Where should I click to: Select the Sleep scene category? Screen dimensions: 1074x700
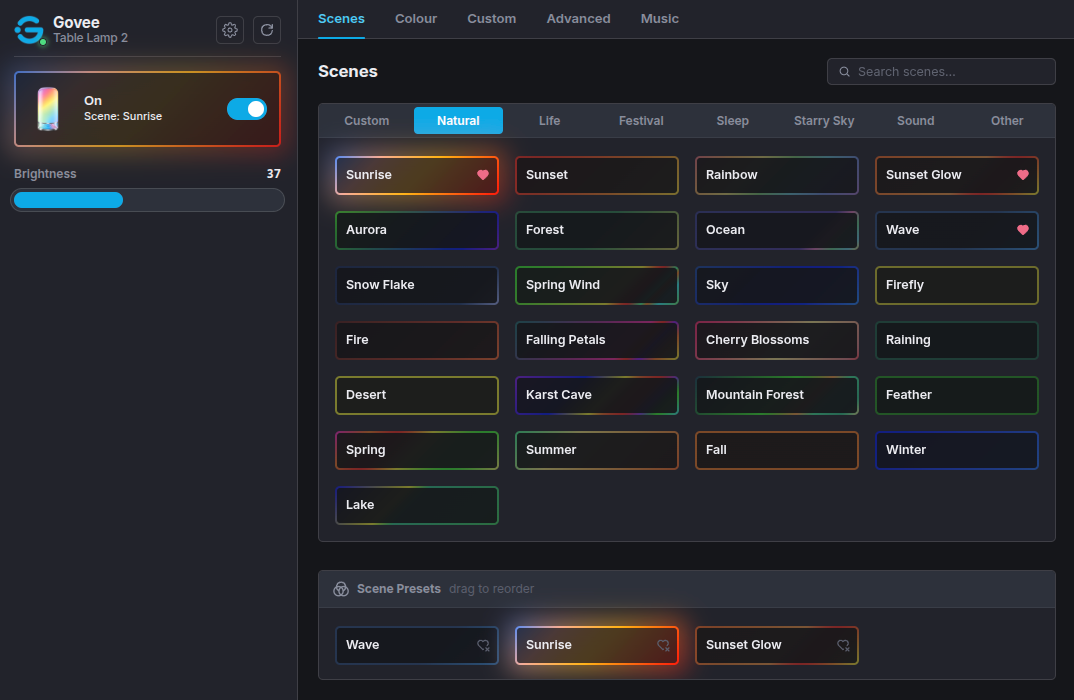click(732, 121)
